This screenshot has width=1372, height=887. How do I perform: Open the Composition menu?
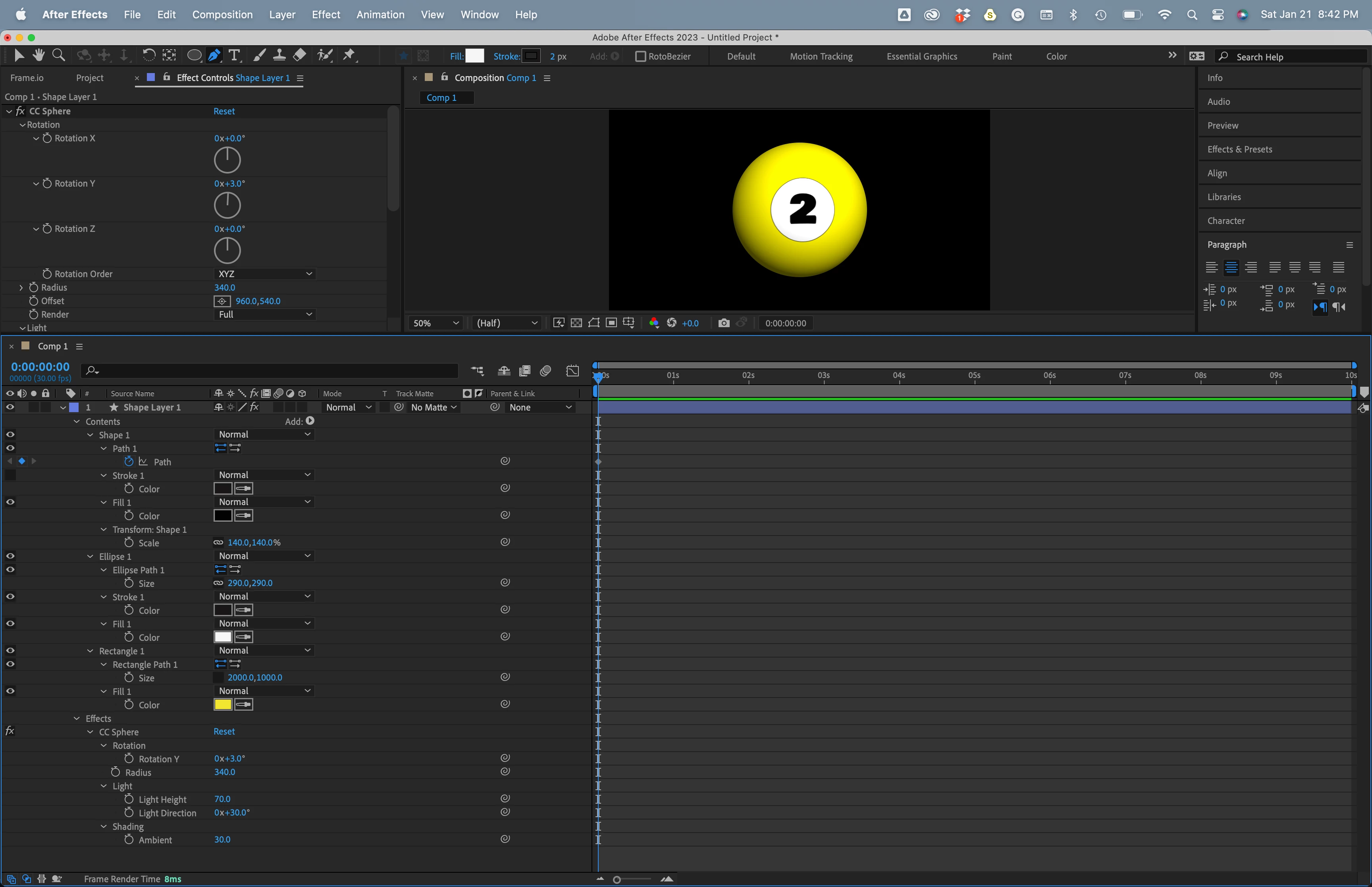tap(222, 14)
